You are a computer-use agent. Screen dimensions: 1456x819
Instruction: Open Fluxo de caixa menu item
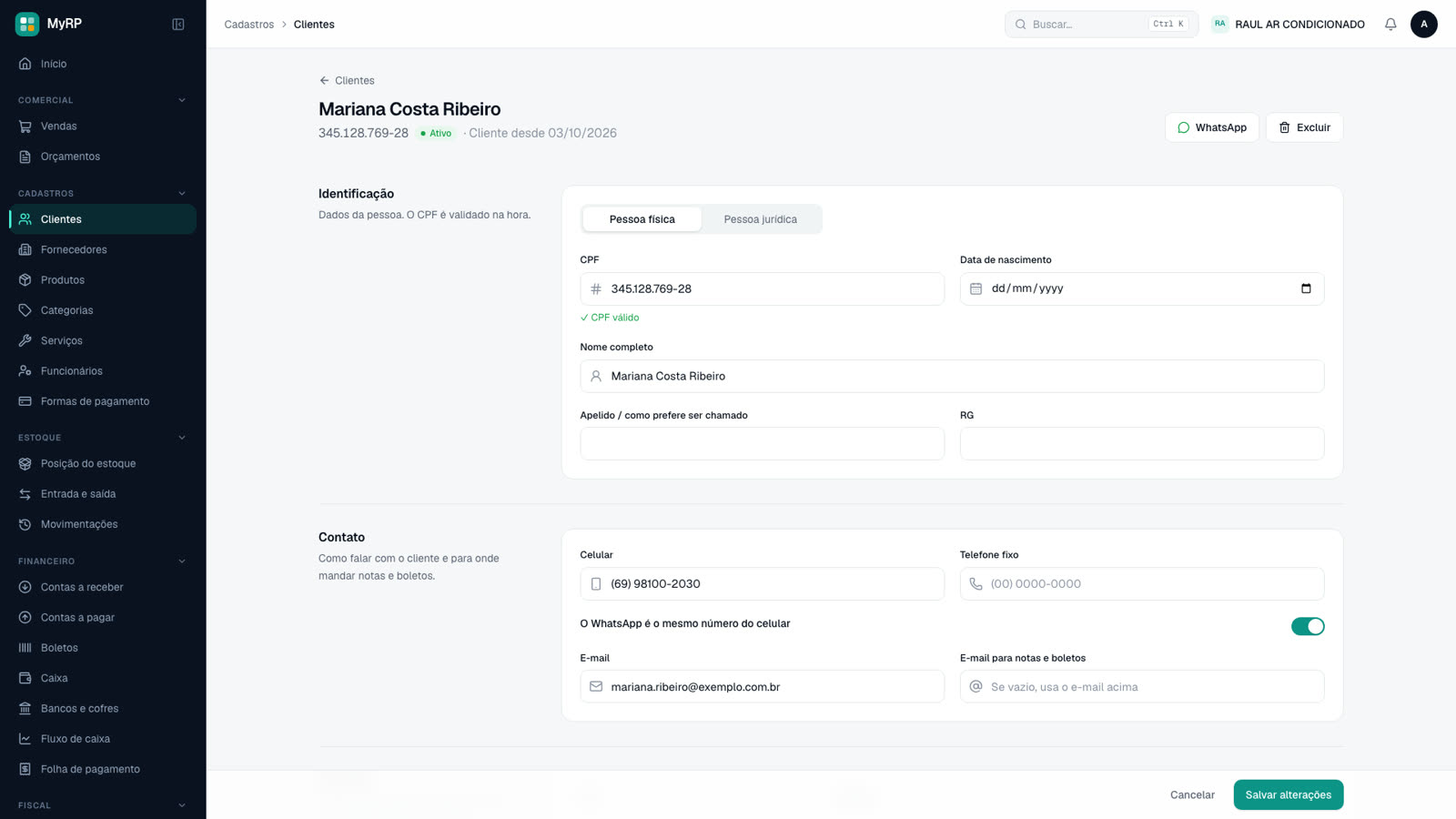click(103, 739)
